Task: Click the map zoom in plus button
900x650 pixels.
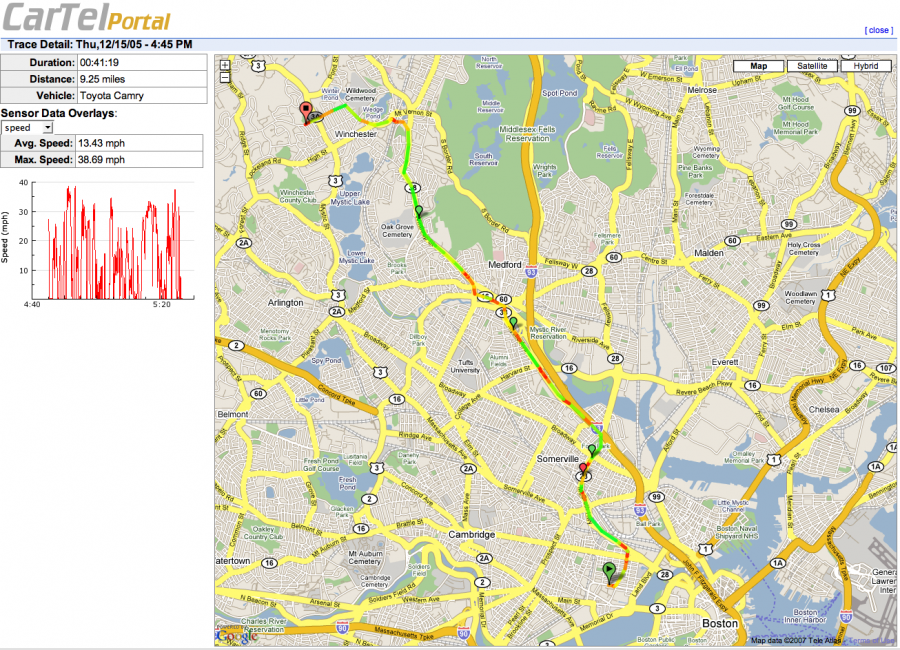Action: point(225,65)
